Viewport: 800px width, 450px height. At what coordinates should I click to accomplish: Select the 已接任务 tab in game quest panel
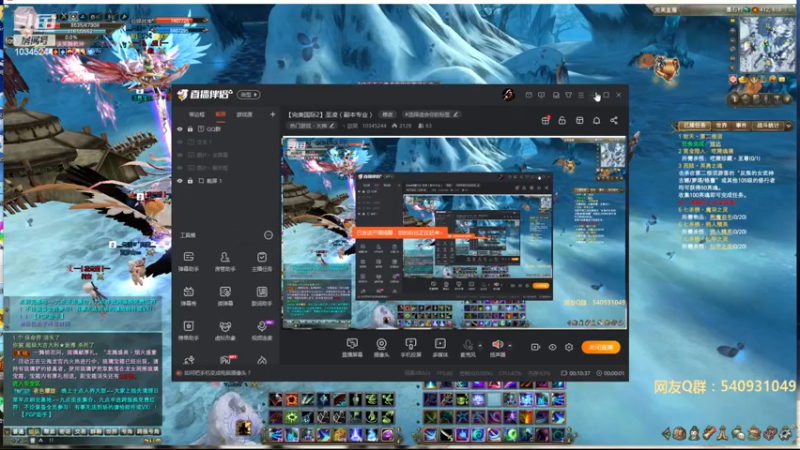click(694, 125)
